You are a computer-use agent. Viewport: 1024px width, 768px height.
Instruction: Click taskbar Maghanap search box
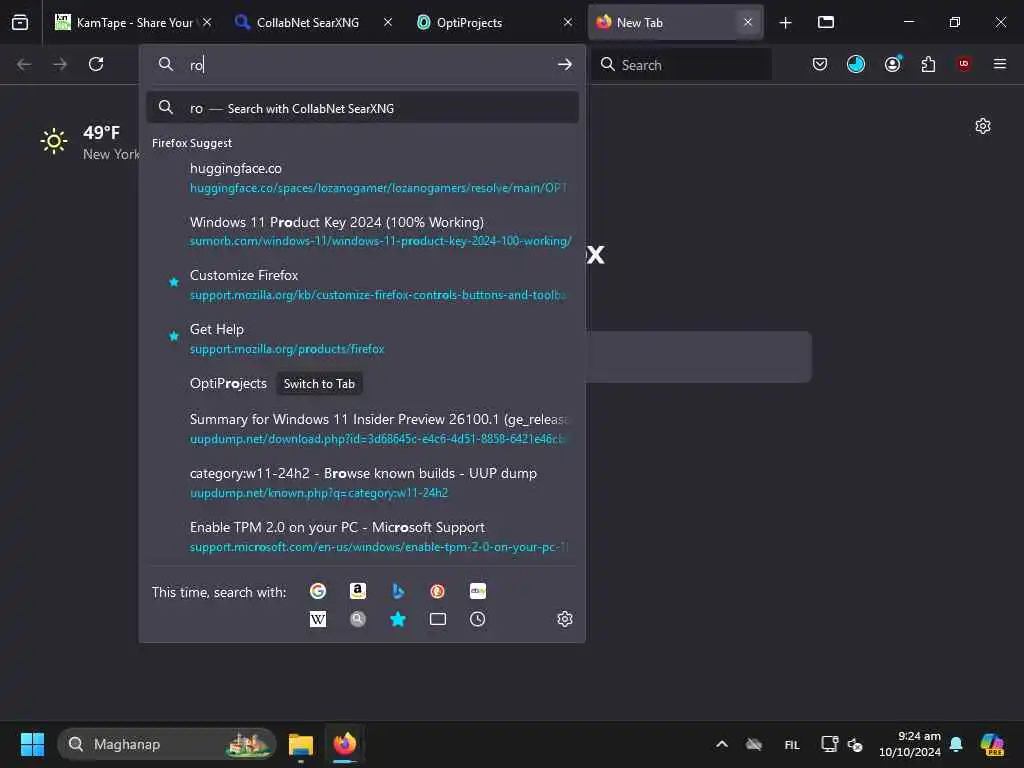point(167,744)
